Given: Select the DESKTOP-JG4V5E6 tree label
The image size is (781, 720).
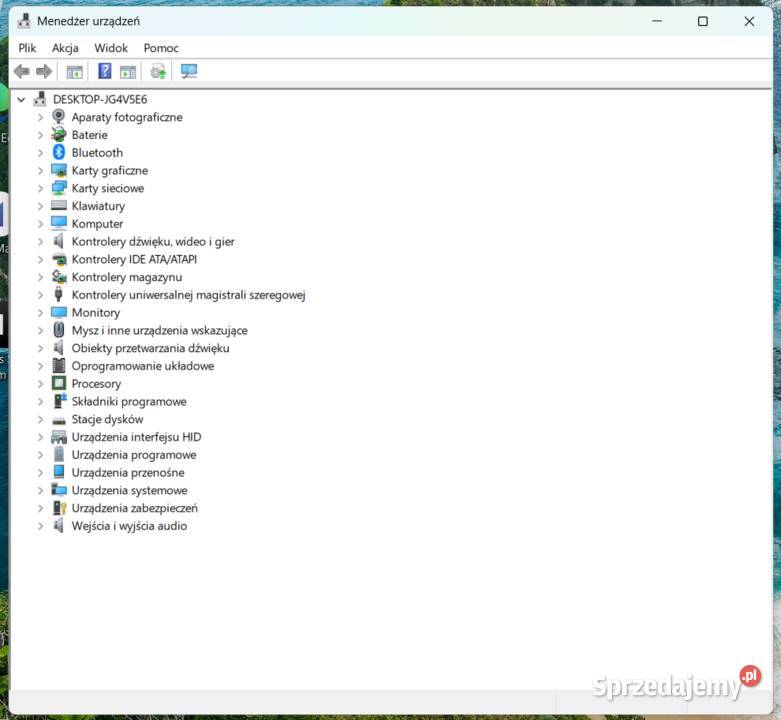Looking at the screenshot, I should 100,99.
